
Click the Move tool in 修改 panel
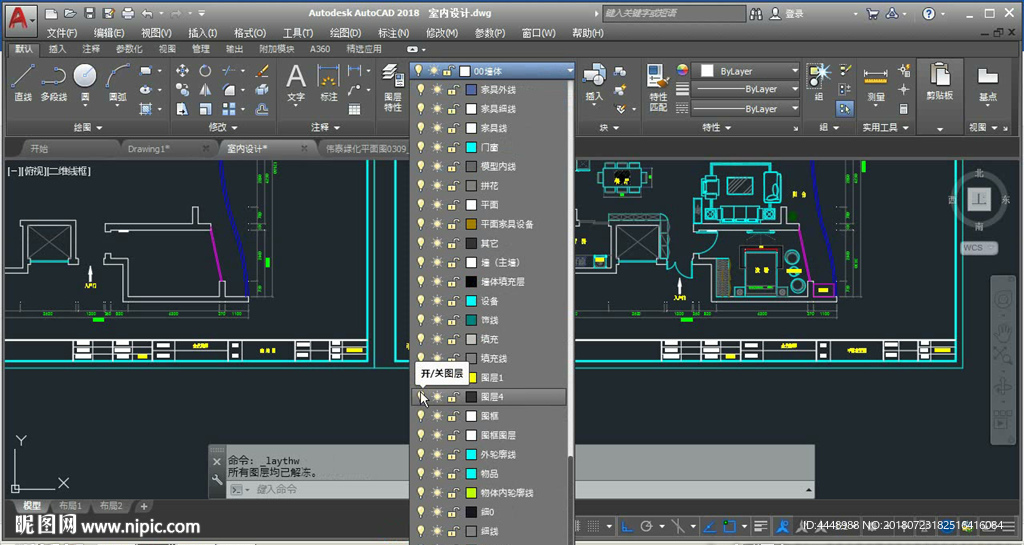point(183,70)
